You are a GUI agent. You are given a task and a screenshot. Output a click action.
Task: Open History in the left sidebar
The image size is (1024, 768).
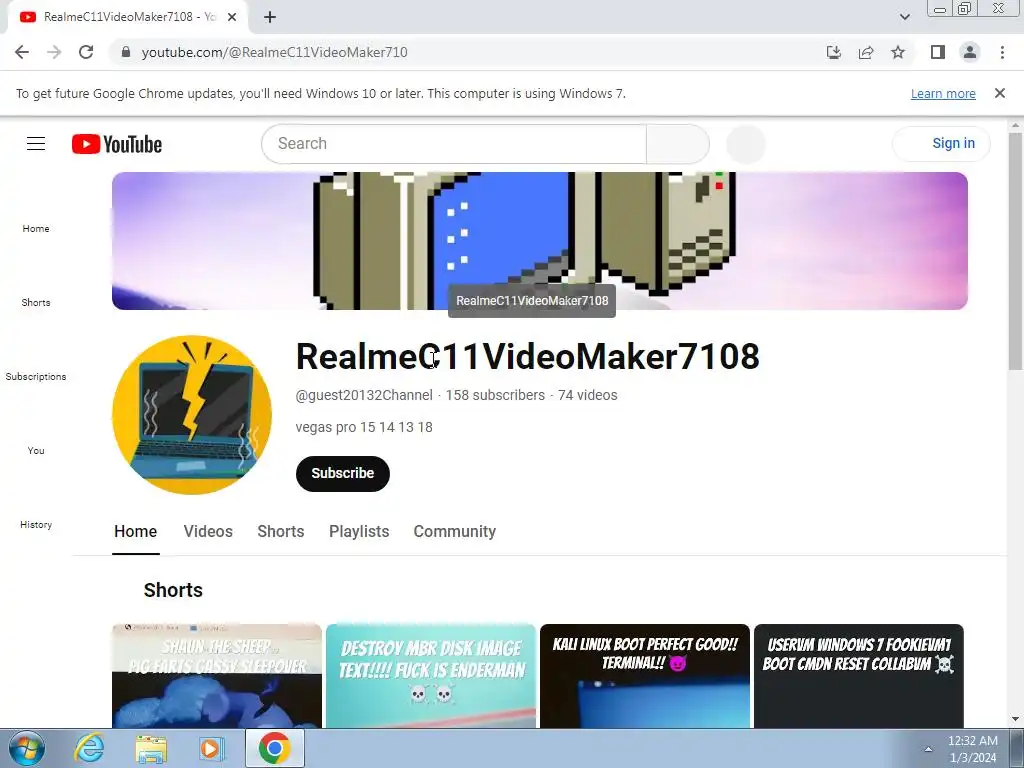(36, 524)
